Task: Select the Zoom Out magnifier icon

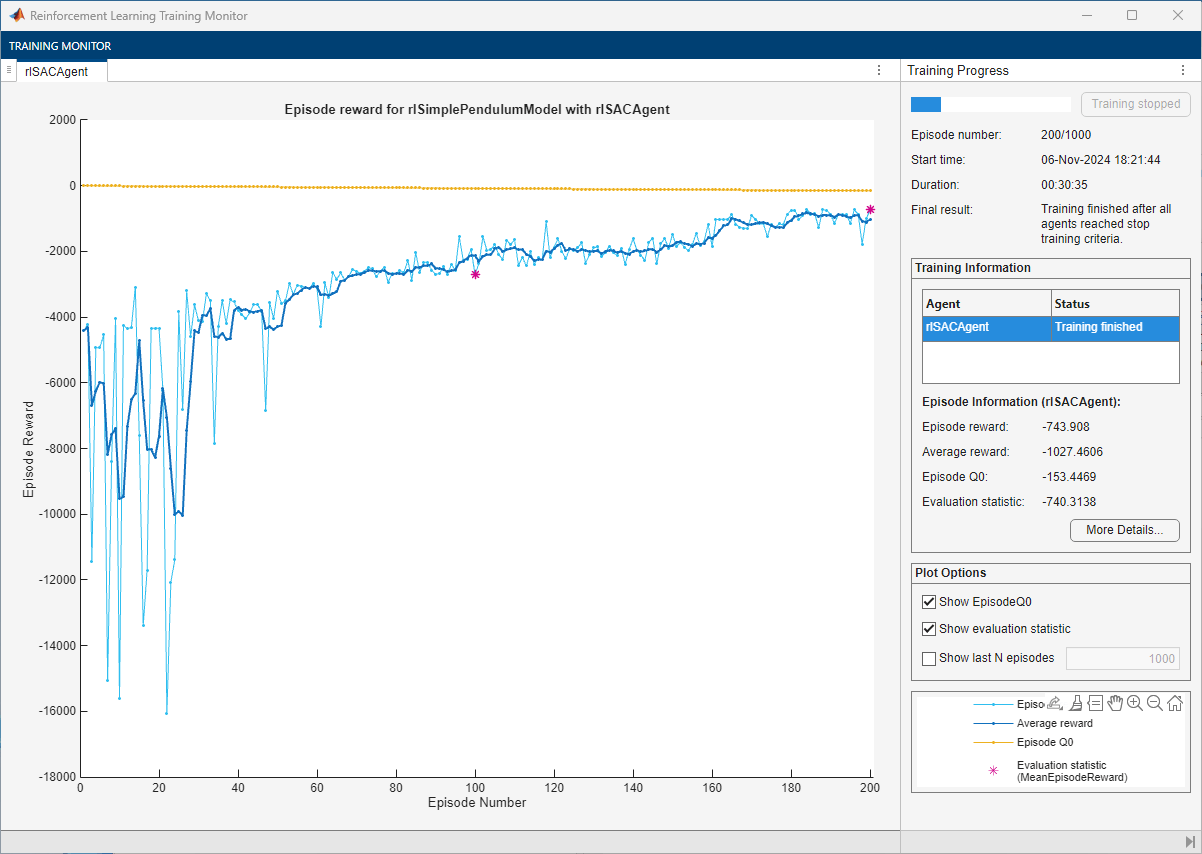Action: (x=1155, y=703)
